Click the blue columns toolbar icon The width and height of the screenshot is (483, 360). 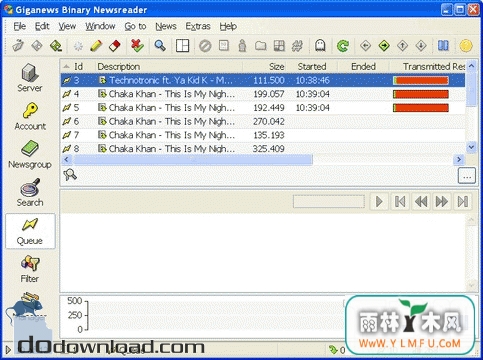click(x=443, y=46)
